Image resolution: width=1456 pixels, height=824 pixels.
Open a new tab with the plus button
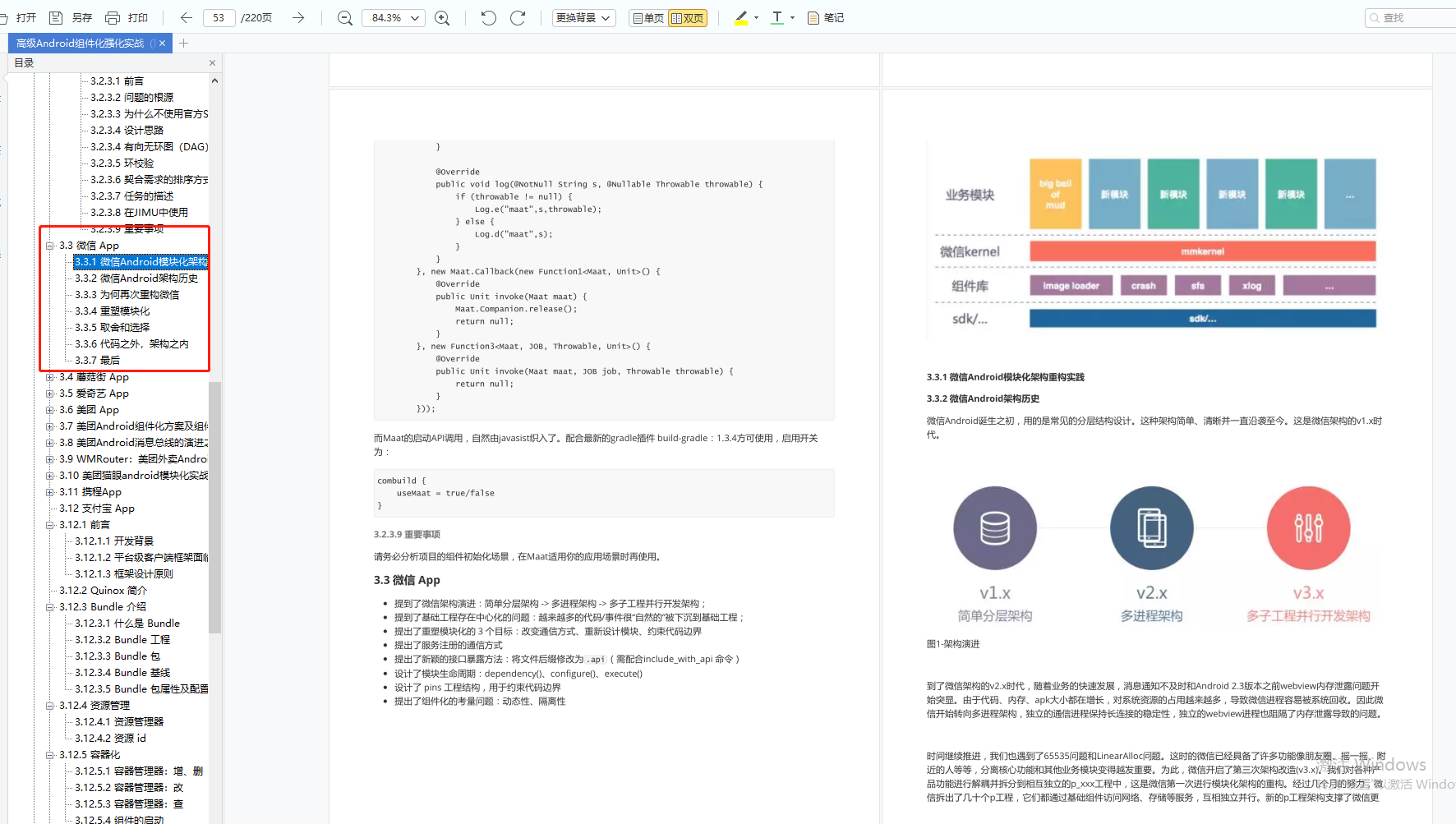pyautogui.click(x=184, y=43)
